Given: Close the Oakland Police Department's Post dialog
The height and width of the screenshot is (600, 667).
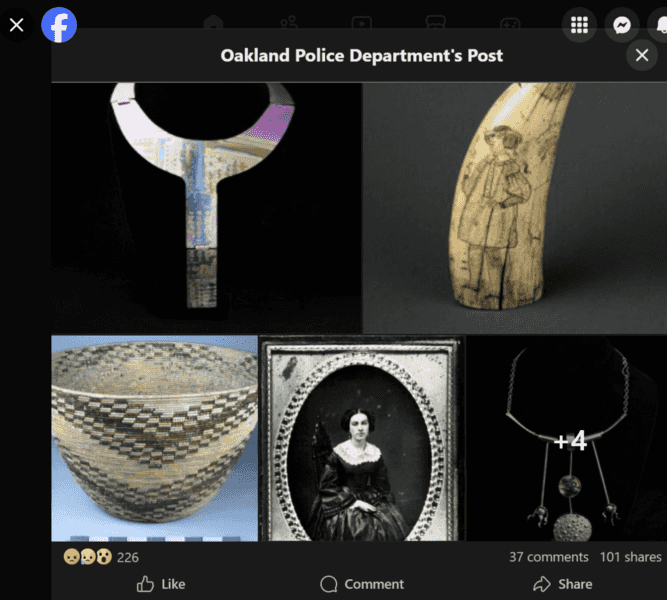Looking at the screenshot, I should coord(641,55).
